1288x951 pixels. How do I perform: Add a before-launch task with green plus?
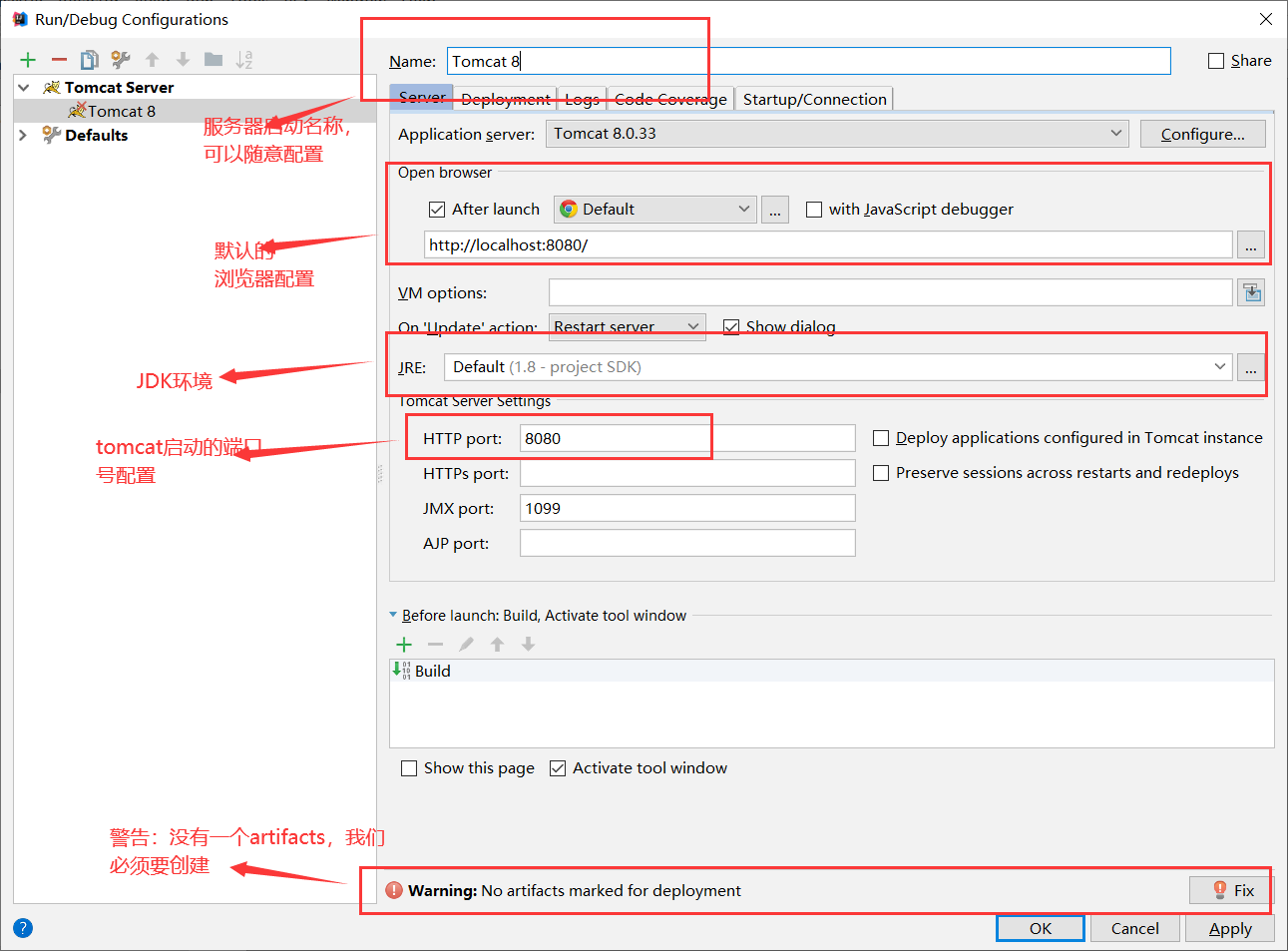pyautogui.click(x=404, y=645)
